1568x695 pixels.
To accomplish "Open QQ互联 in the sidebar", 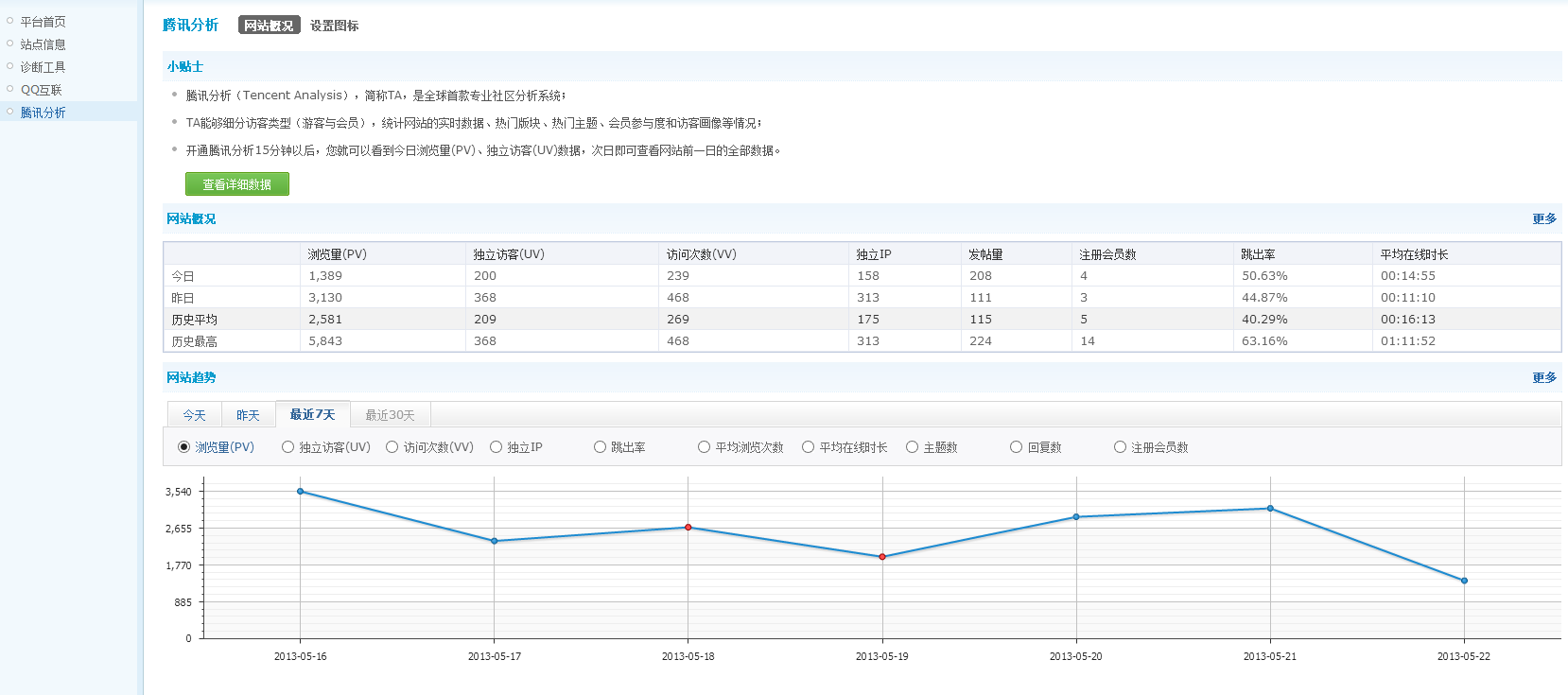I will [41, 90].
